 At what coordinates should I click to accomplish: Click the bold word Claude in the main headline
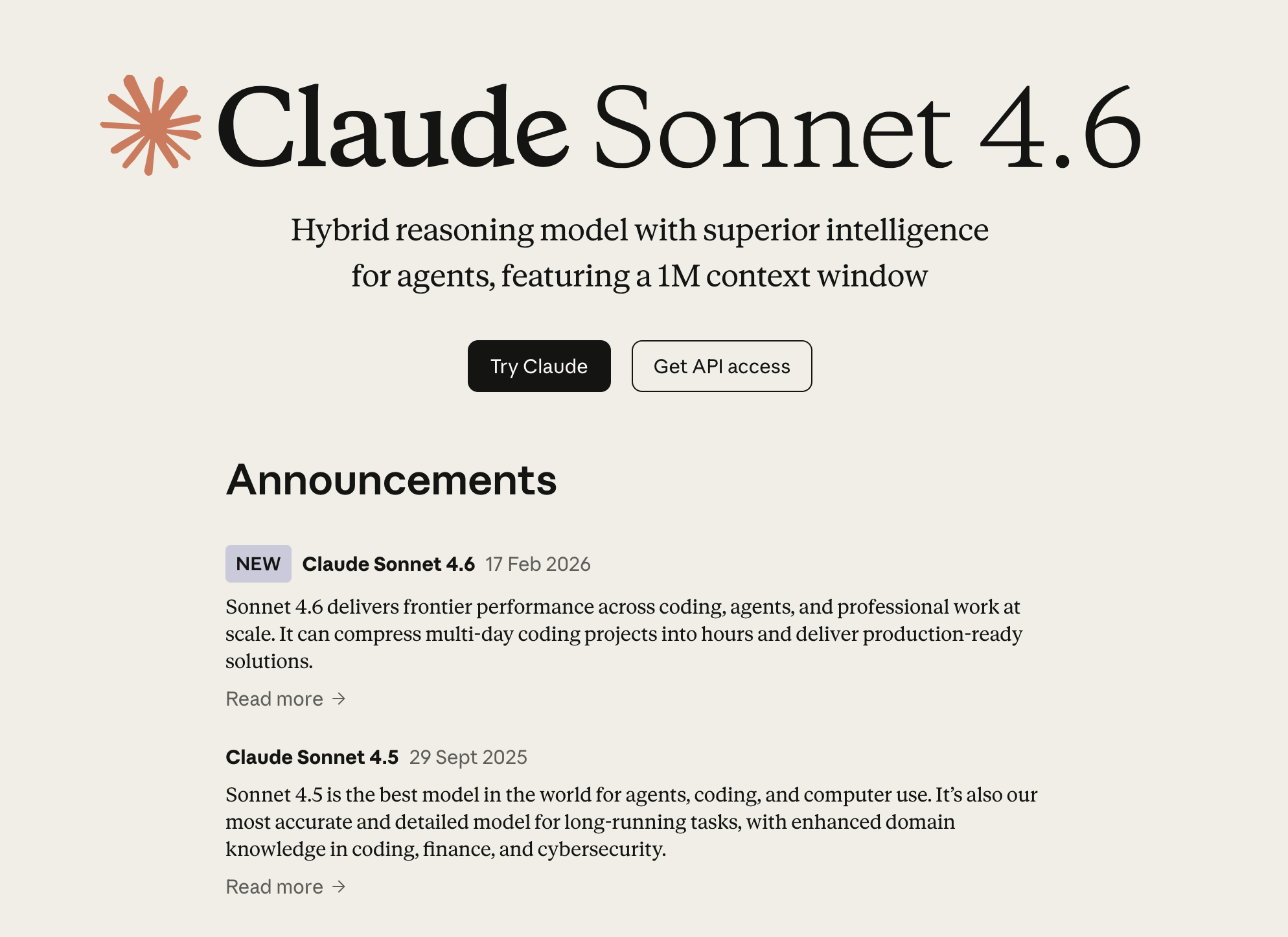click(x=393, y=126)
